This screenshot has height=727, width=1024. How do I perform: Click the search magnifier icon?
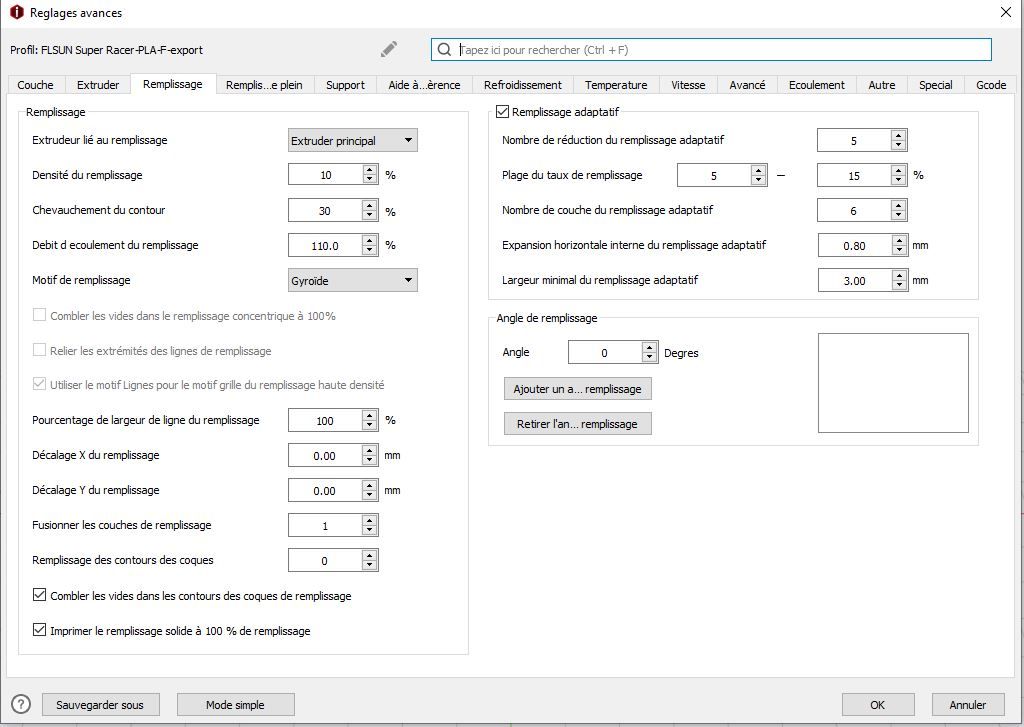pos(444,50)
